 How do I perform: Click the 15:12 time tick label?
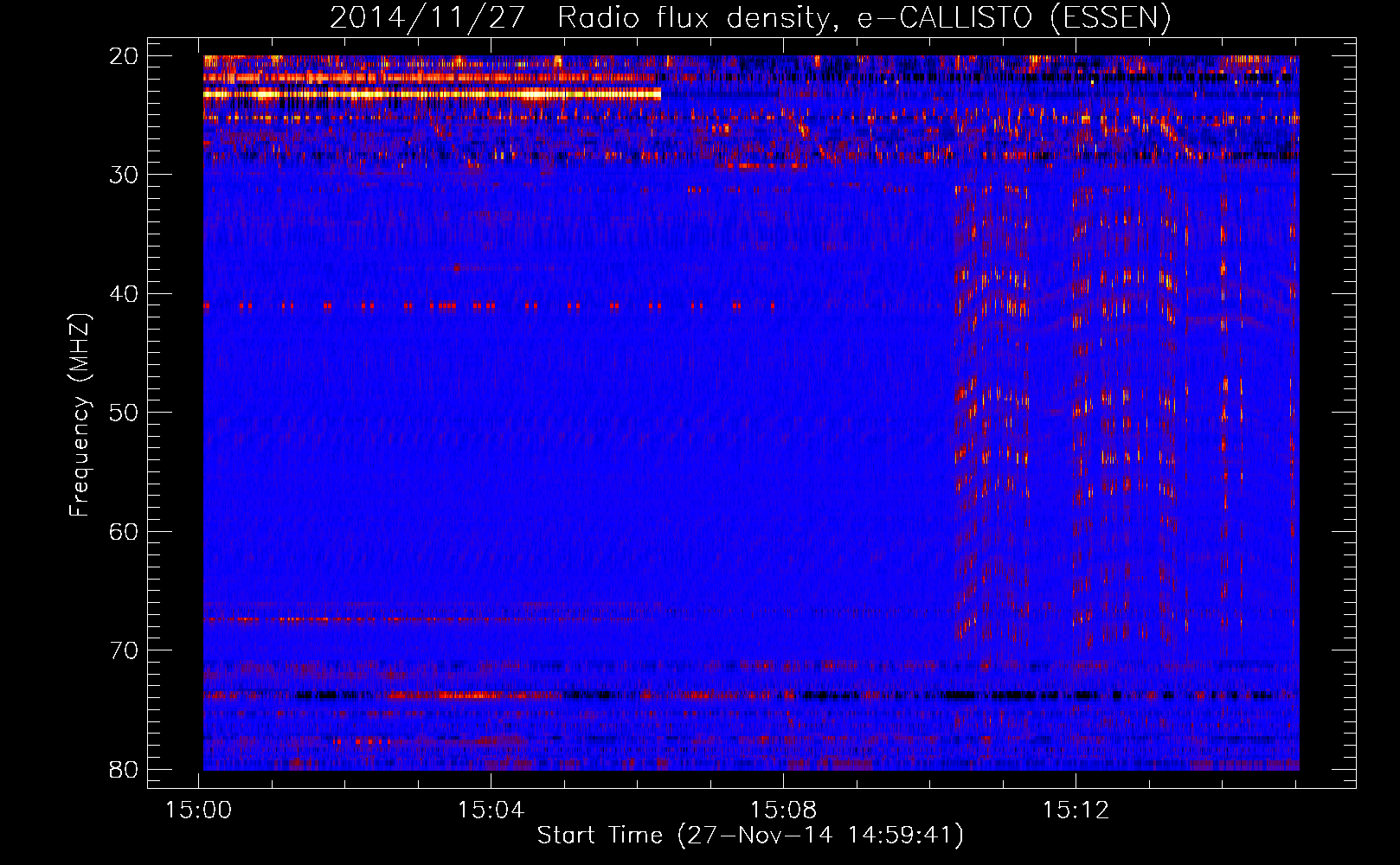1076,811
